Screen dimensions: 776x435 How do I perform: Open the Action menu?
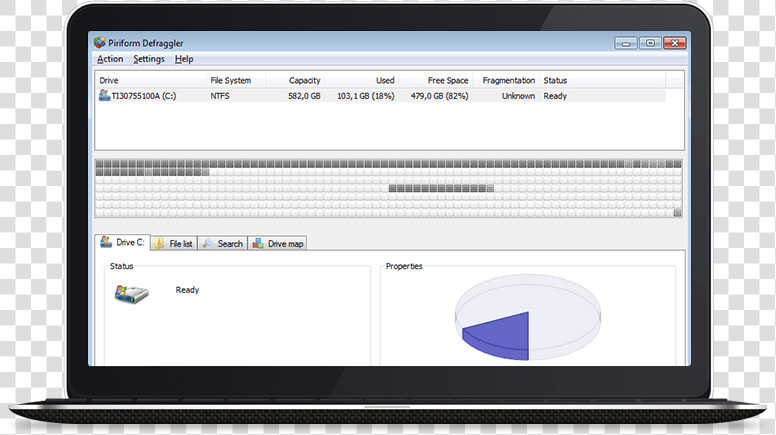pyautogui.click(x=110, y=59)
